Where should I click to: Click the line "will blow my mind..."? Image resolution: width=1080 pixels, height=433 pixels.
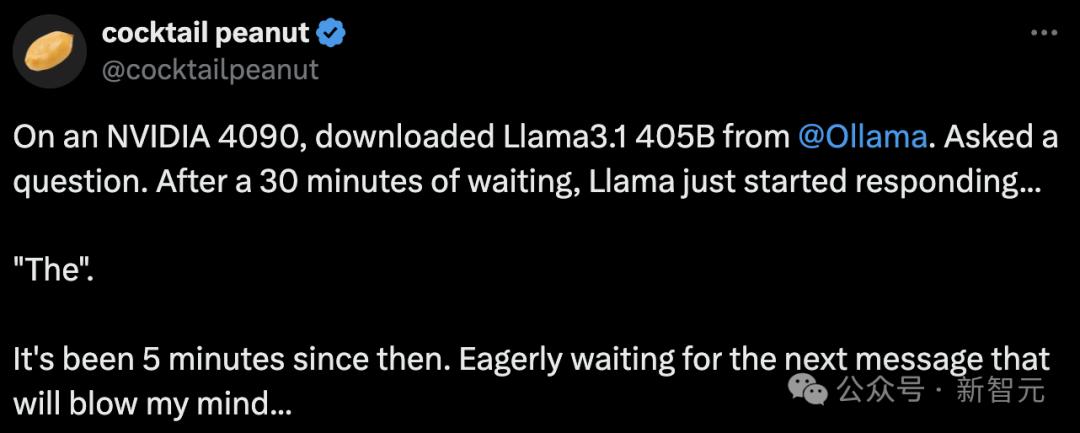(x=153, y=404)
